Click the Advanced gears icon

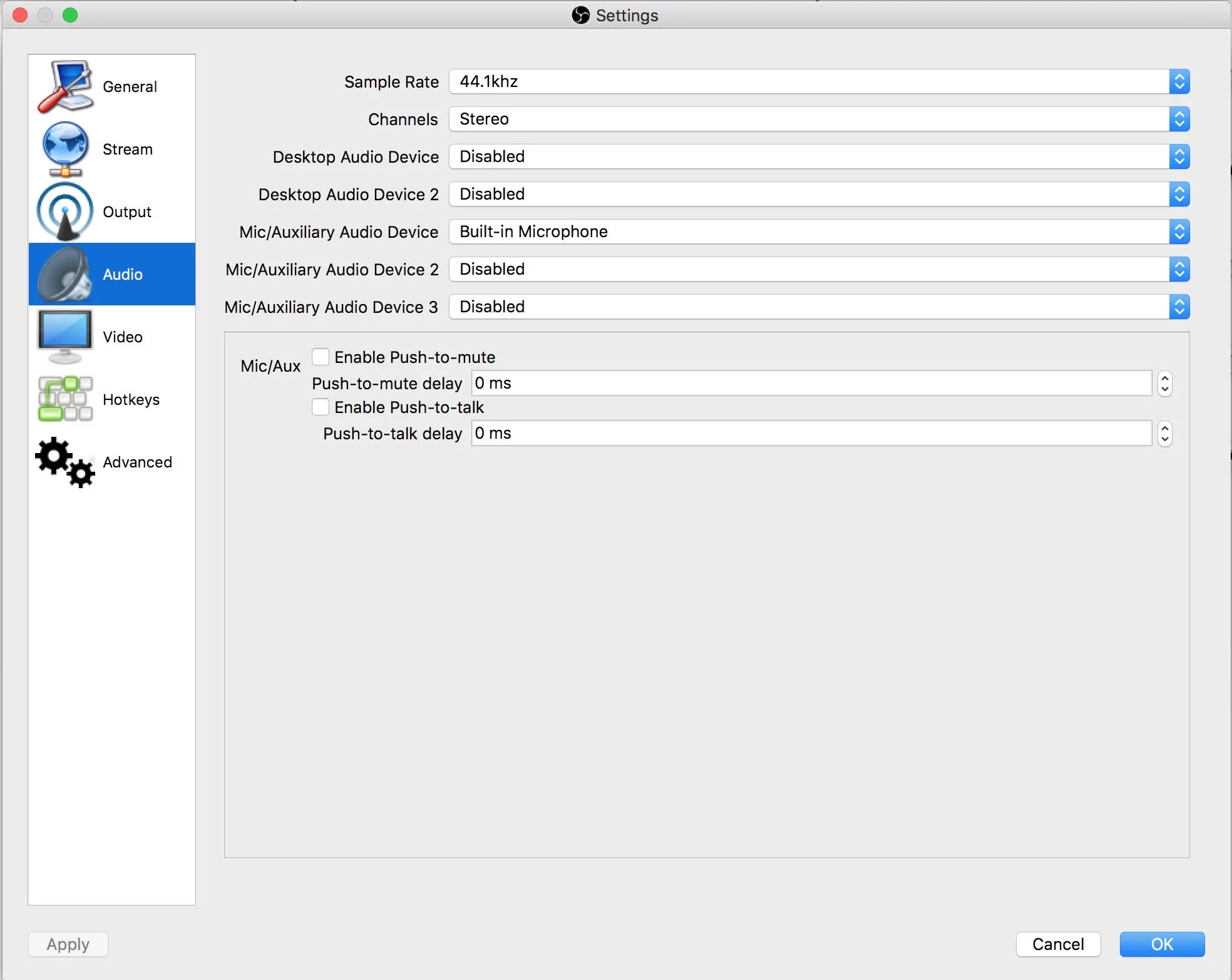tap(65, 462)
